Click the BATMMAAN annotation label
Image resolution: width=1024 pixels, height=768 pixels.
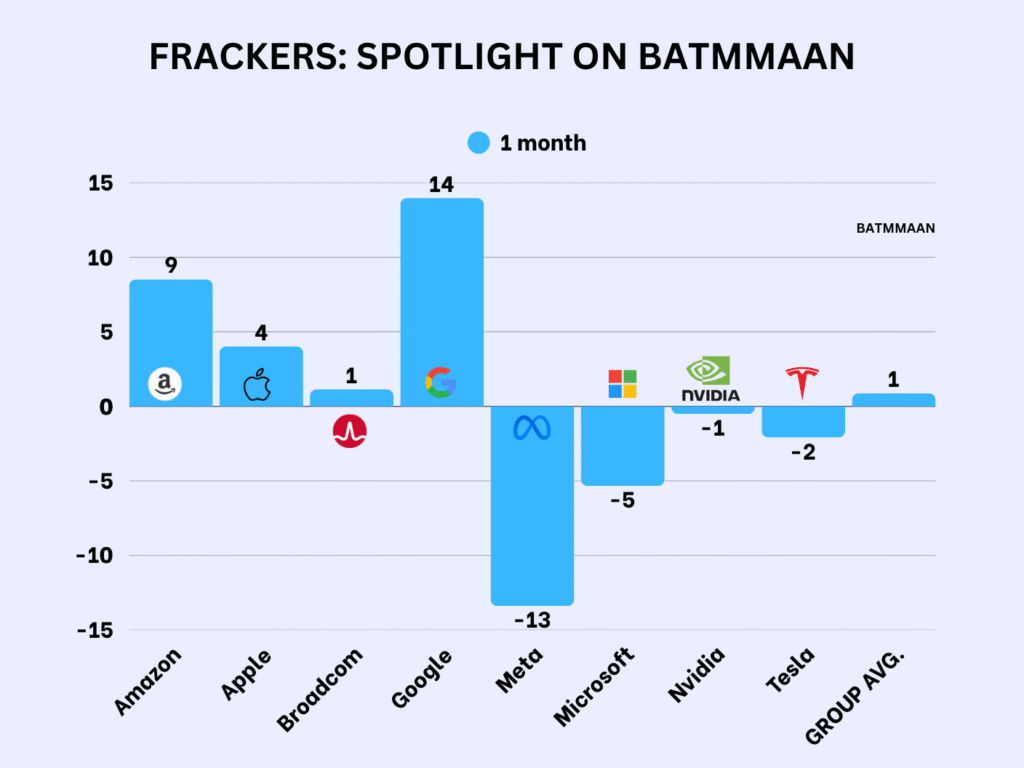point(895,228)
